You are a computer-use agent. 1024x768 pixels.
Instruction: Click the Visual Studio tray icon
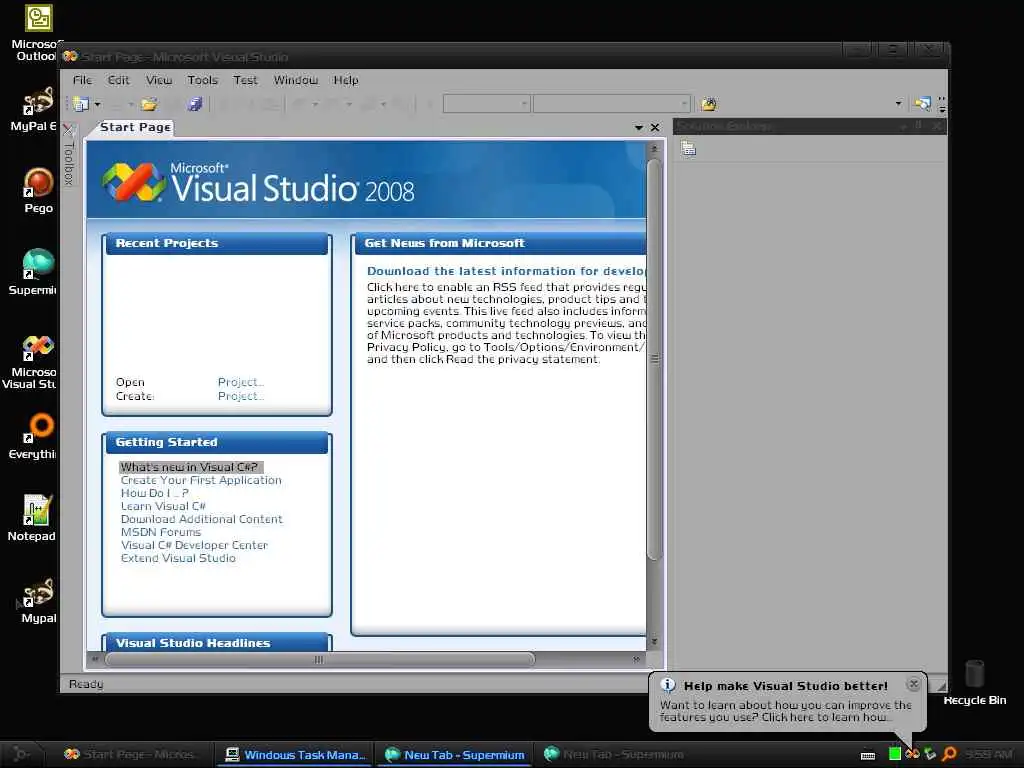(912, 754)
